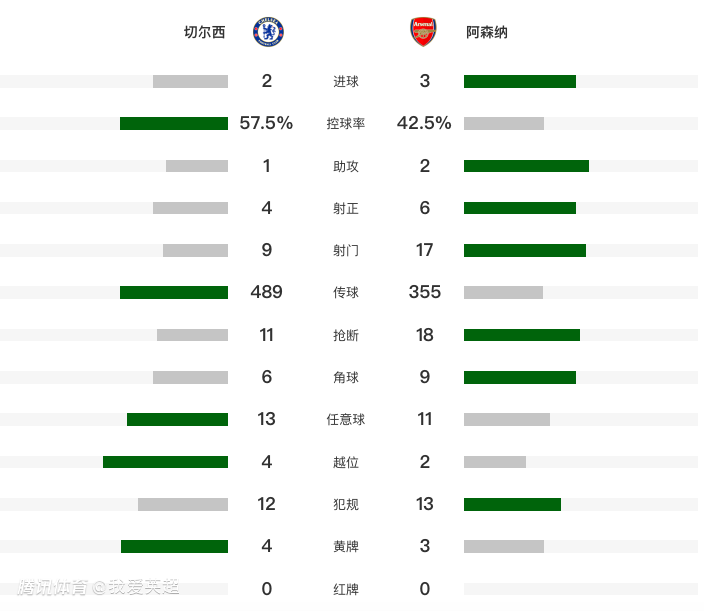
Task: Click Chelsea's green possession bar
Action: pyautogui.click(x=174, y=123)
